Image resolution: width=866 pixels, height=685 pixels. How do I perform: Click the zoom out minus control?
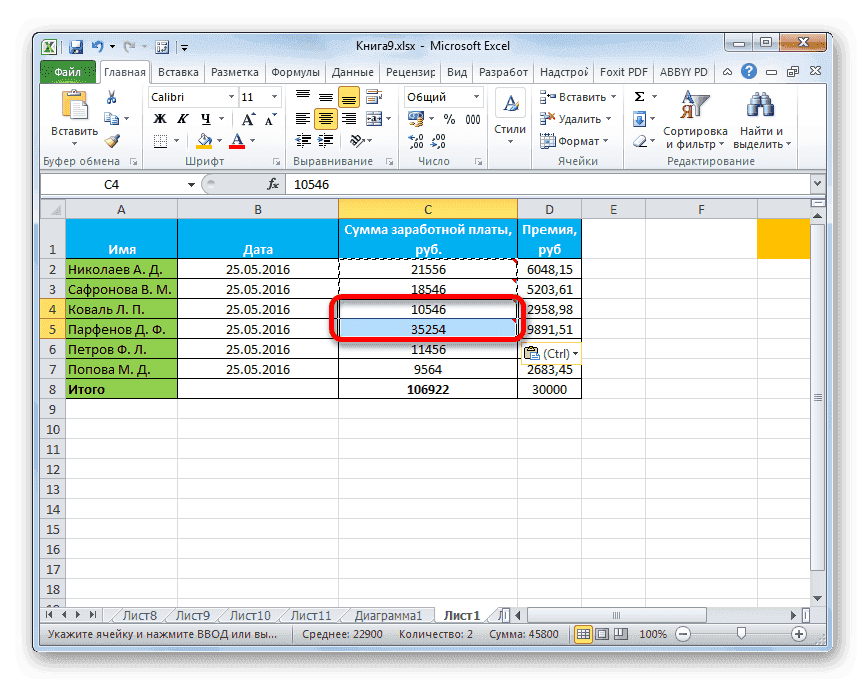(x=683, y=634)
